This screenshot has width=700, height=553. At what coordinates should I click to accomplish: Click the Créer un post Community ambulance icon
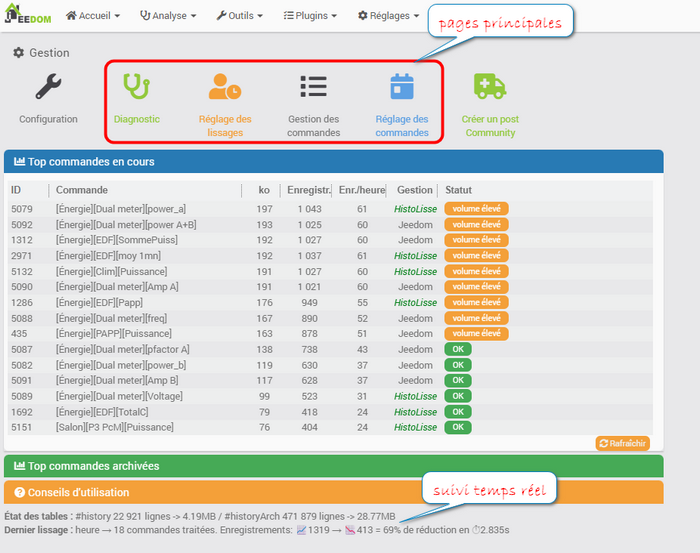(490, 86)
